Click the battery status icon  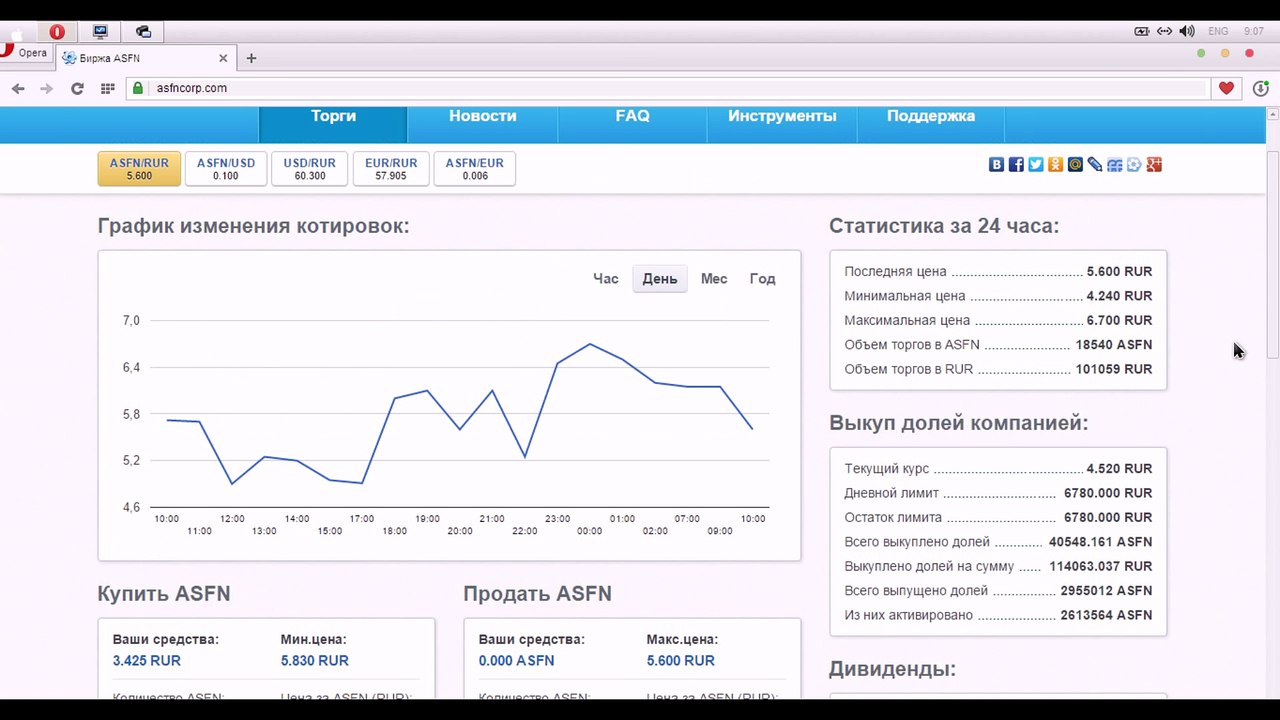pyautogui.click(x=1141, y=31)
